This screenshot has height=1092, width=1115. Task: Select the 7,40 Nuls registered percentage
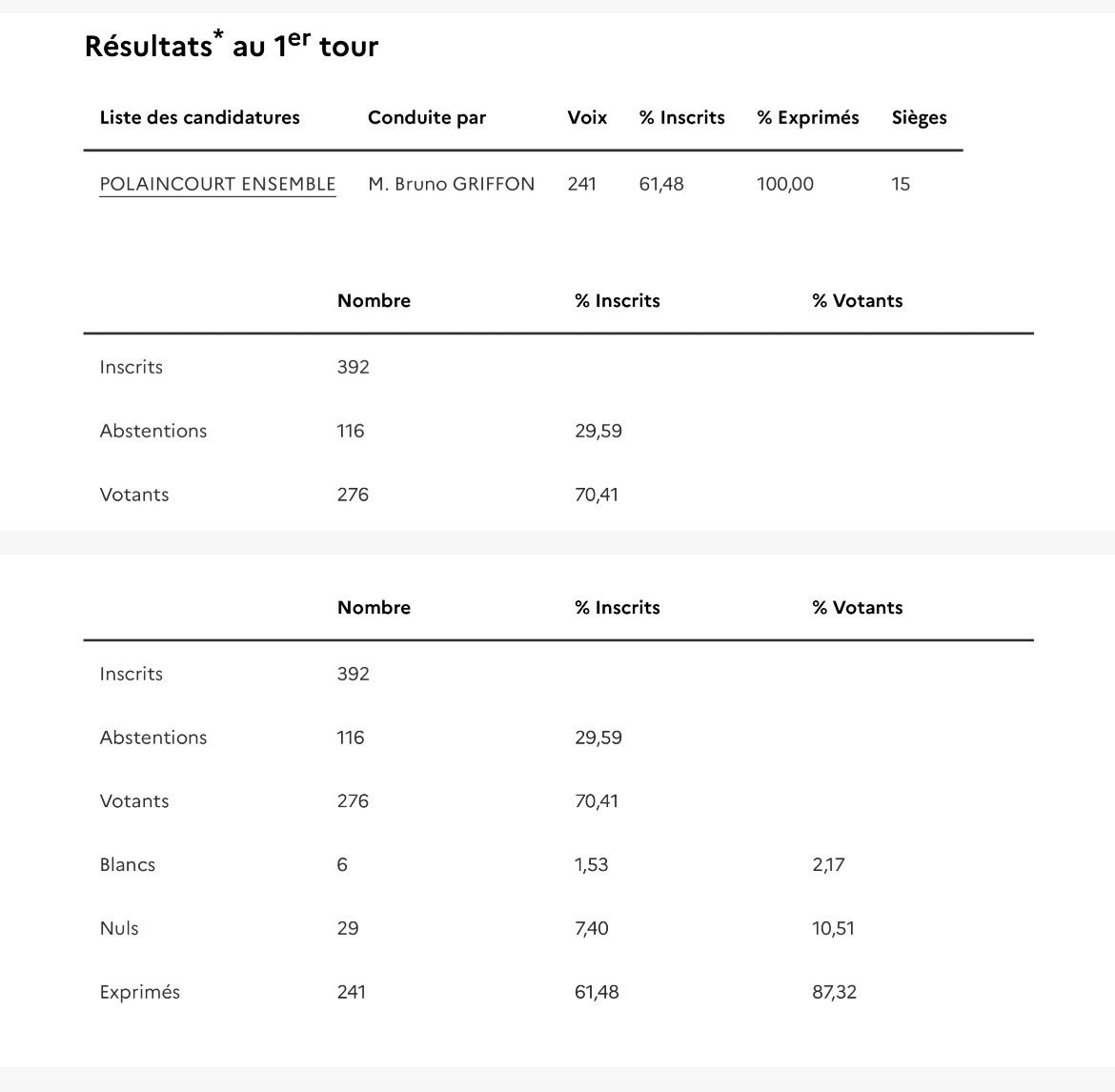point(592,928)
